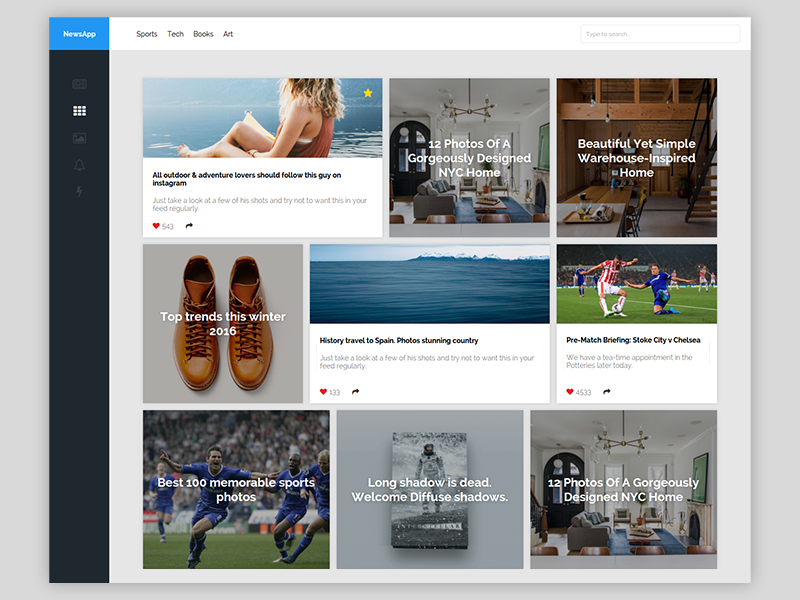Open the image gallery sidebar icon

pos(79,138)
